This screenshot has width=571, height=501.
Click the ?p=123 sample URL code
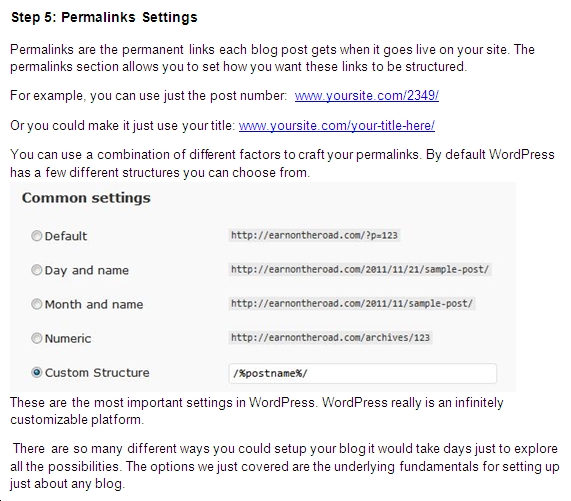pos(314,236)
